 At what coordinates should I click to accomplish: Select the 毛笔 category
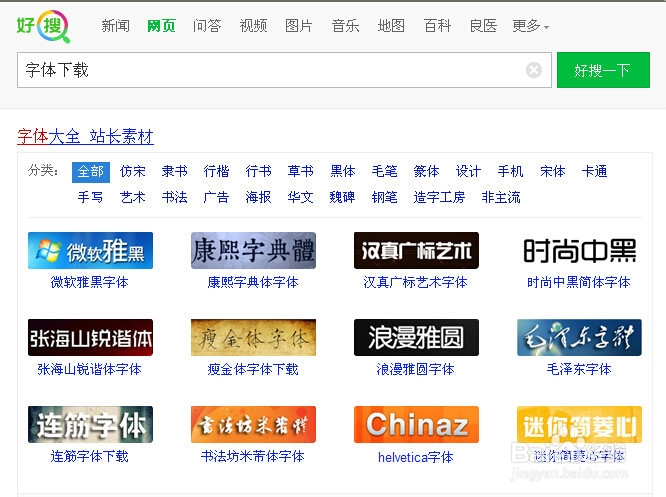tap(384, 172)
